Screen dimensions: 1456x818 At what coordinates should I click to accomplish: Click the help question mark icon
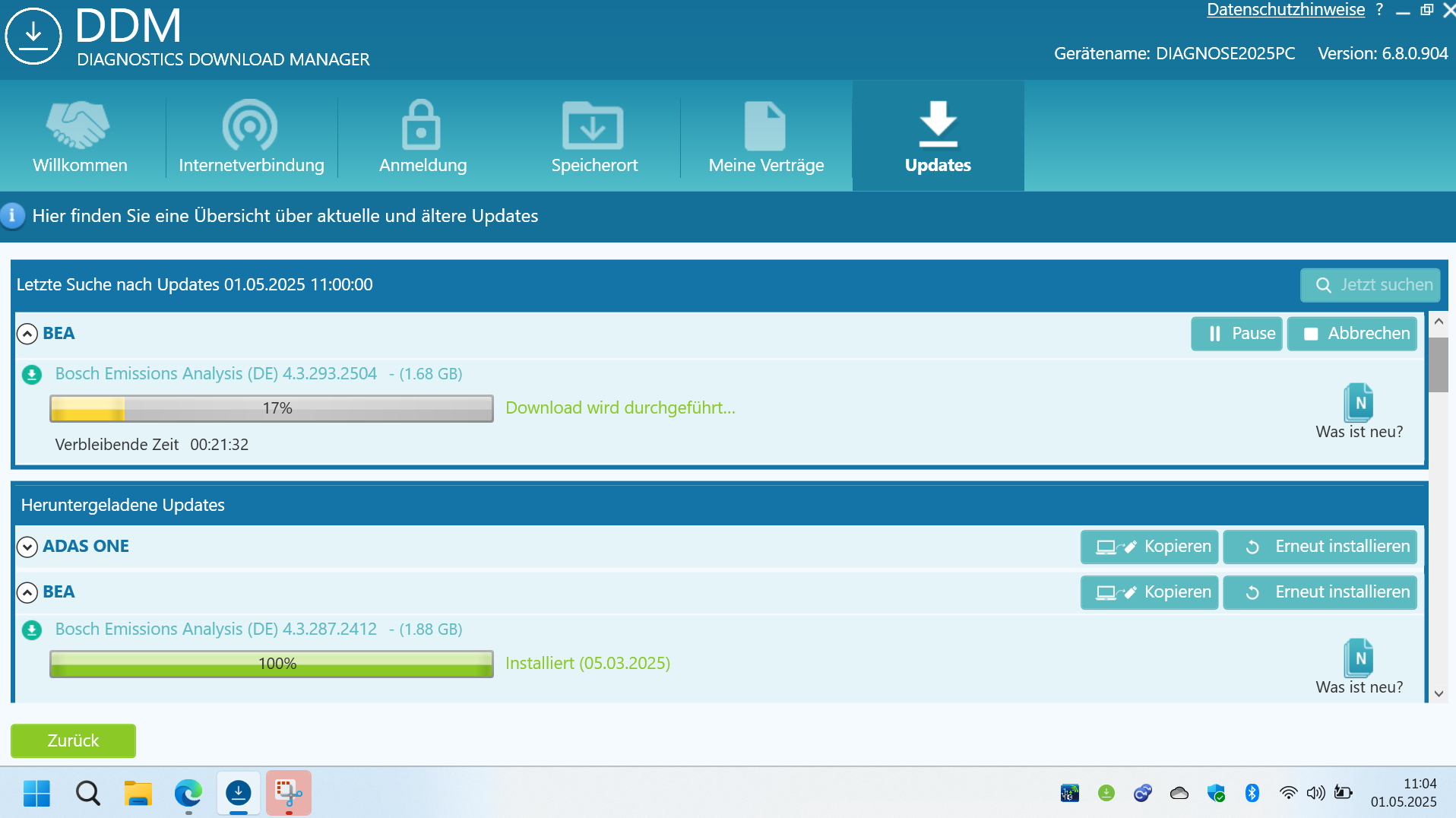point(1379,10)
